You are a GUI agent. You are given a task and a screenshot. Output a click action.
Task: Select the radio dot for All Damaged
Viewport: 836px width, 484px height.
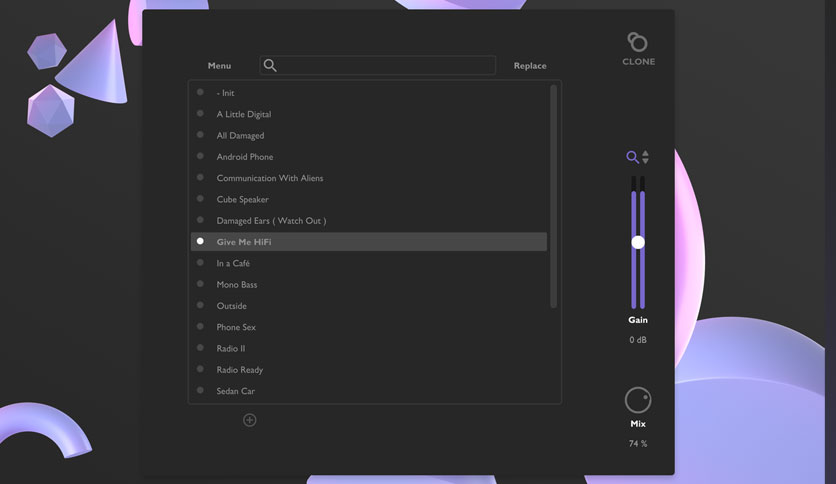click(200, 135)
